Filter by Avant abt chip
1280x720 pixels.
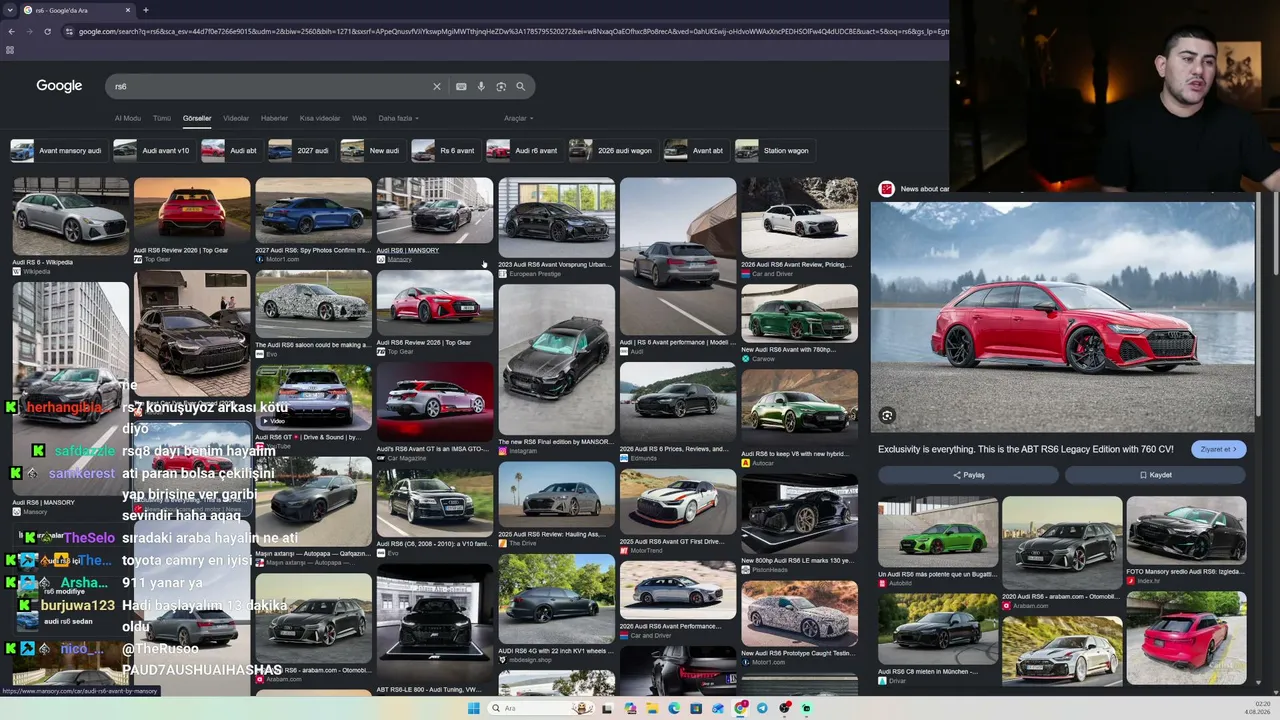[695, 151]
